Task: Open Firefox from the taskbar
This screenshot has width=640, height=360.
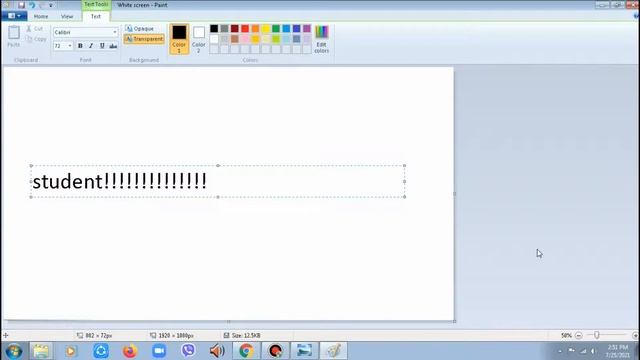Action: 130,351
